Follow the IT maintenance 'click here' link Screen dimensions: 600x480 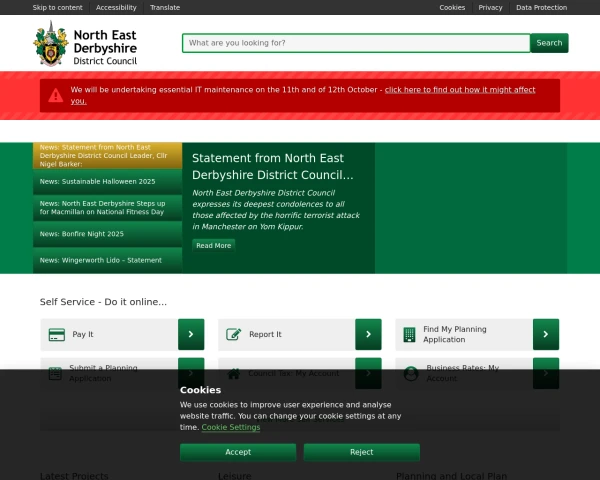[460, 90]
